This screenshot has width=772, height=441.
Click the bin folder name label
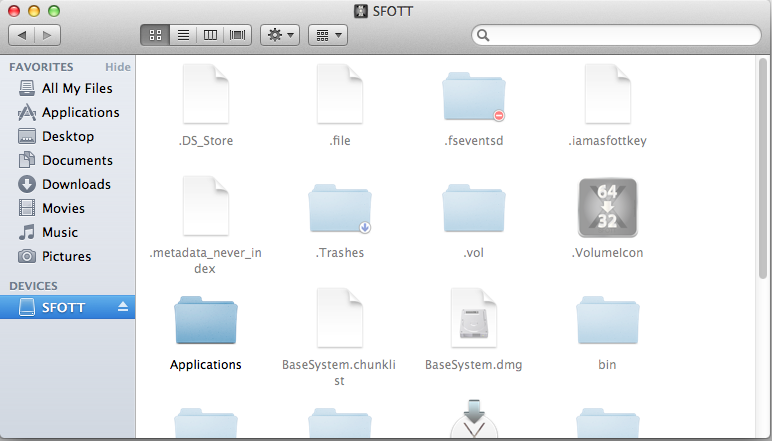607,365
